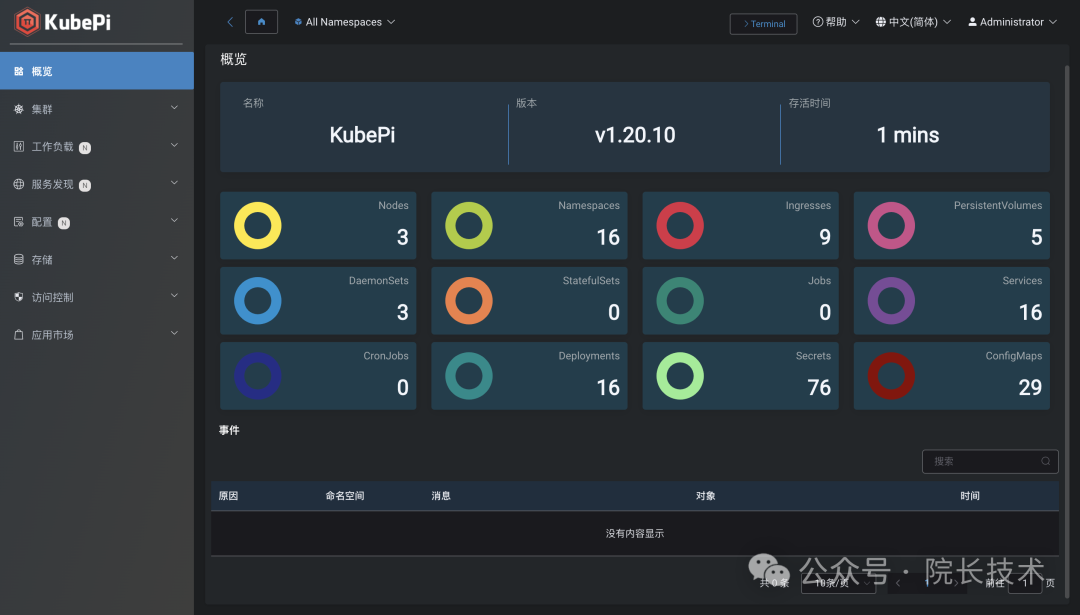Select 存储 in the sidebar
Viewport: 1080px width, 615px height.
(x=96, y=260)
